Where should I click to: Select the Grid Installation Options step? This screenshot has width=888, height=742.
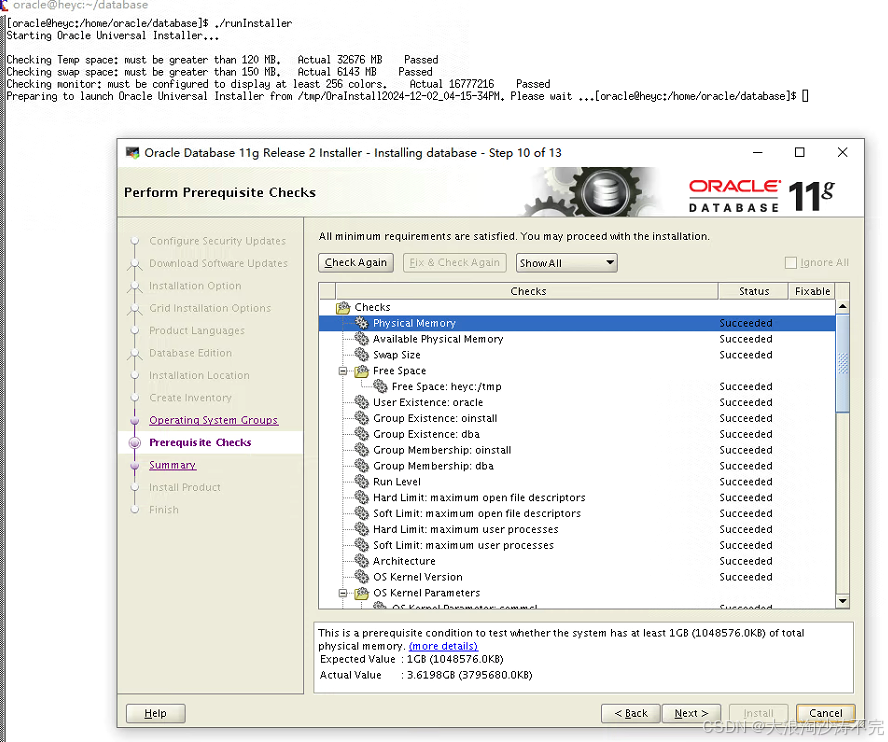tap(210, 308)
